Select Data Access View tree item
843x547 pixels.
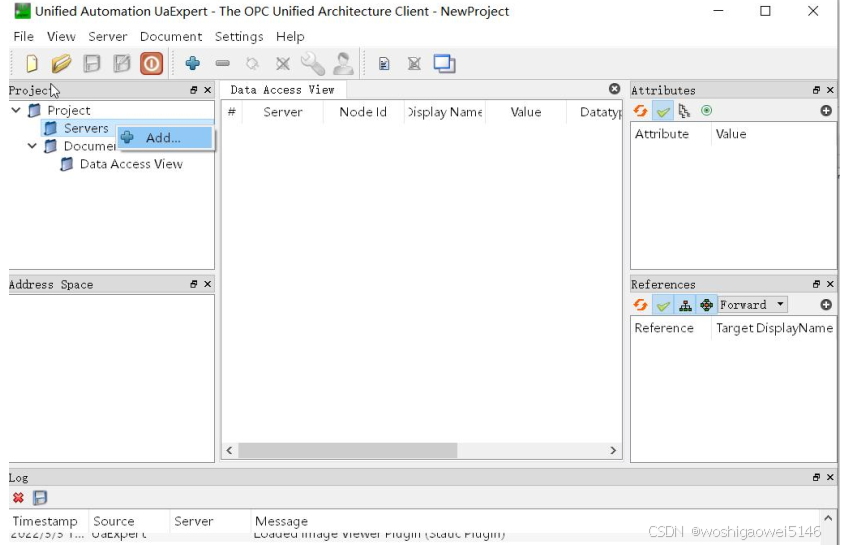131,164
